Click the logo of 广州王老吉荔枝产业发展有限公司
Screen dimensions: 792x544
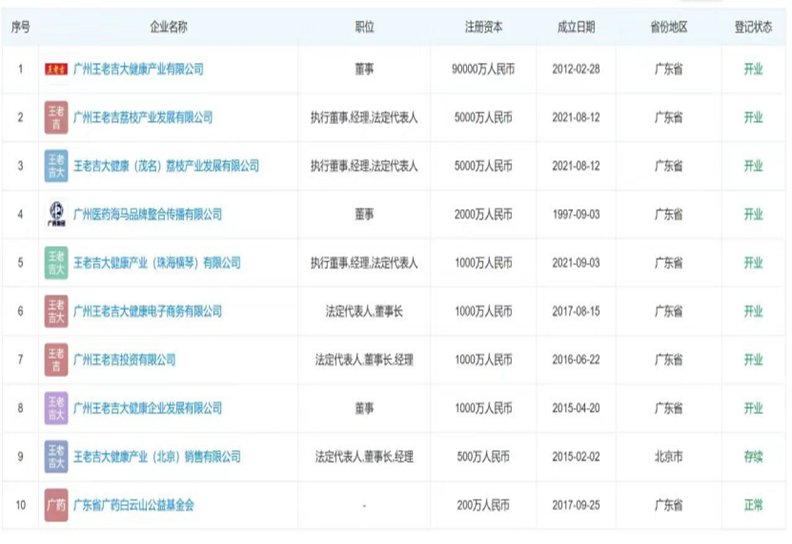tap(56, 118)
